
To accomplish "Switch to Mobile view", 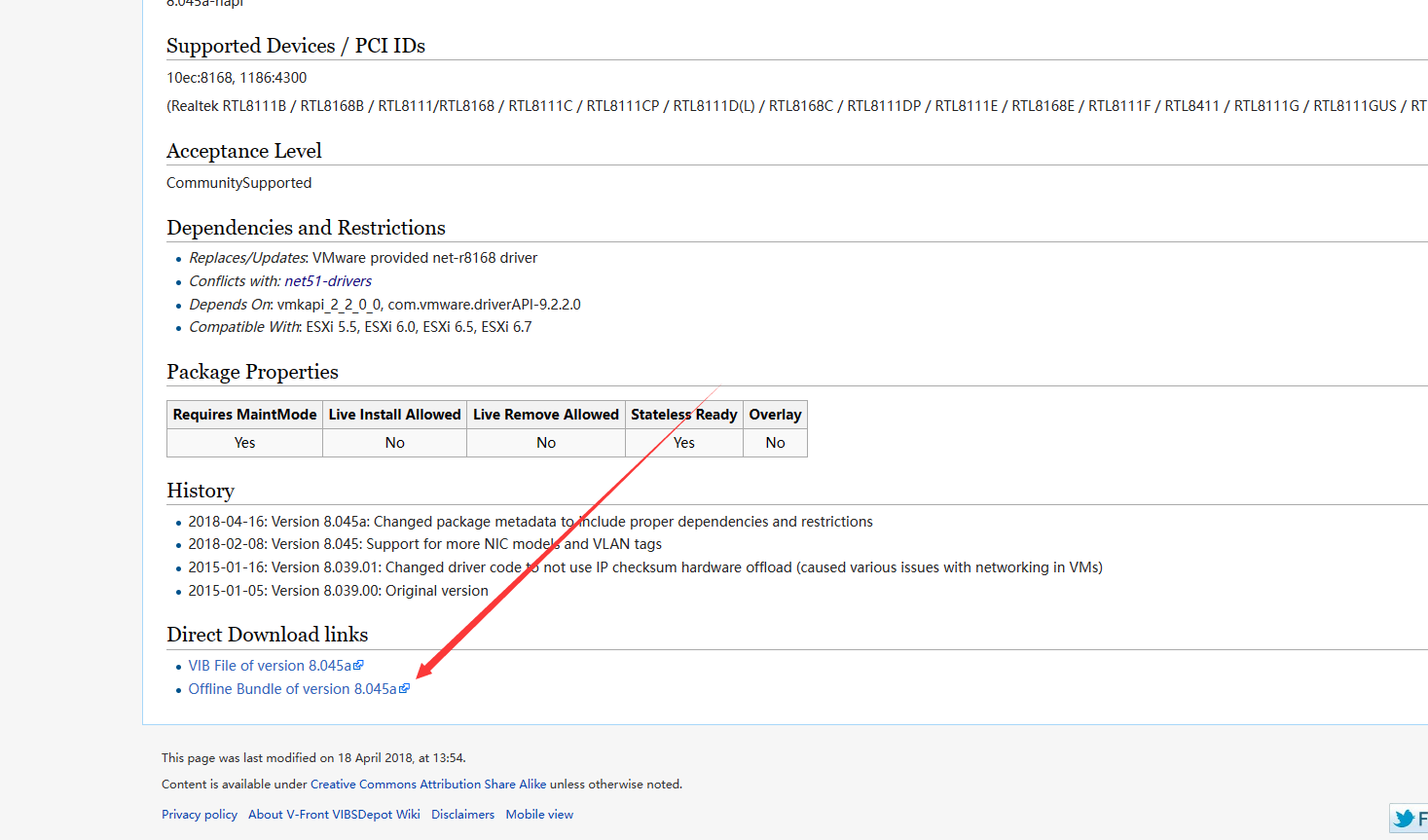I will tap(539, 815).
